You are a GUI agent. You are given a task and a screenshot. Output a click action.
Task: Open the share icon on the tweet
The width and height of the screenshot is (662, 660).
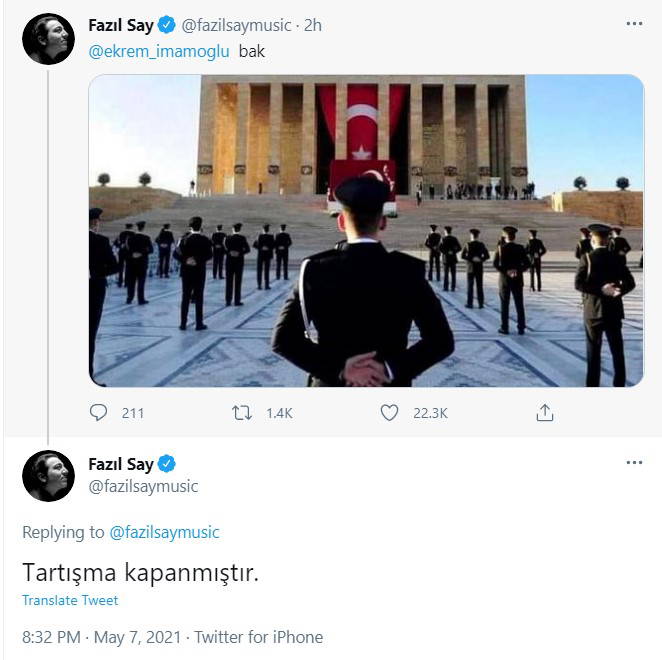544,413
